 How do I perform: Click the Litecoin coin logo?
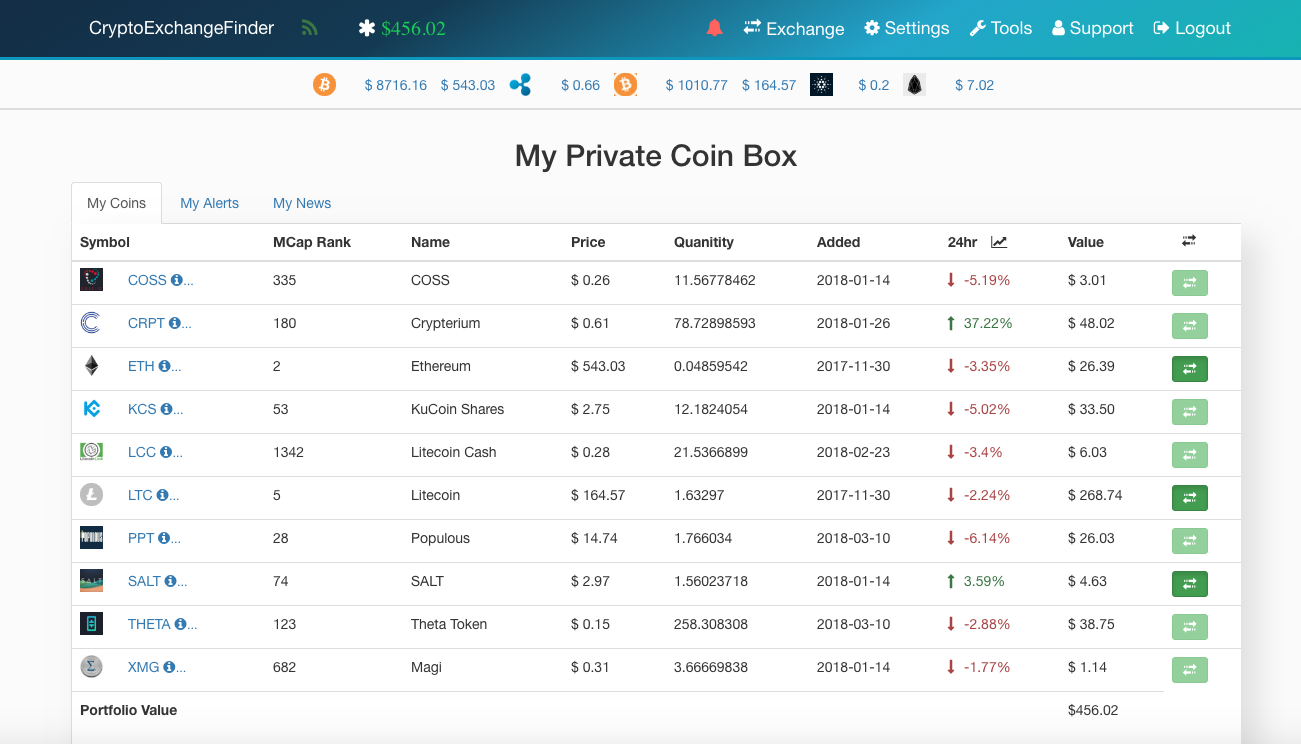click(x=91, y=495)
